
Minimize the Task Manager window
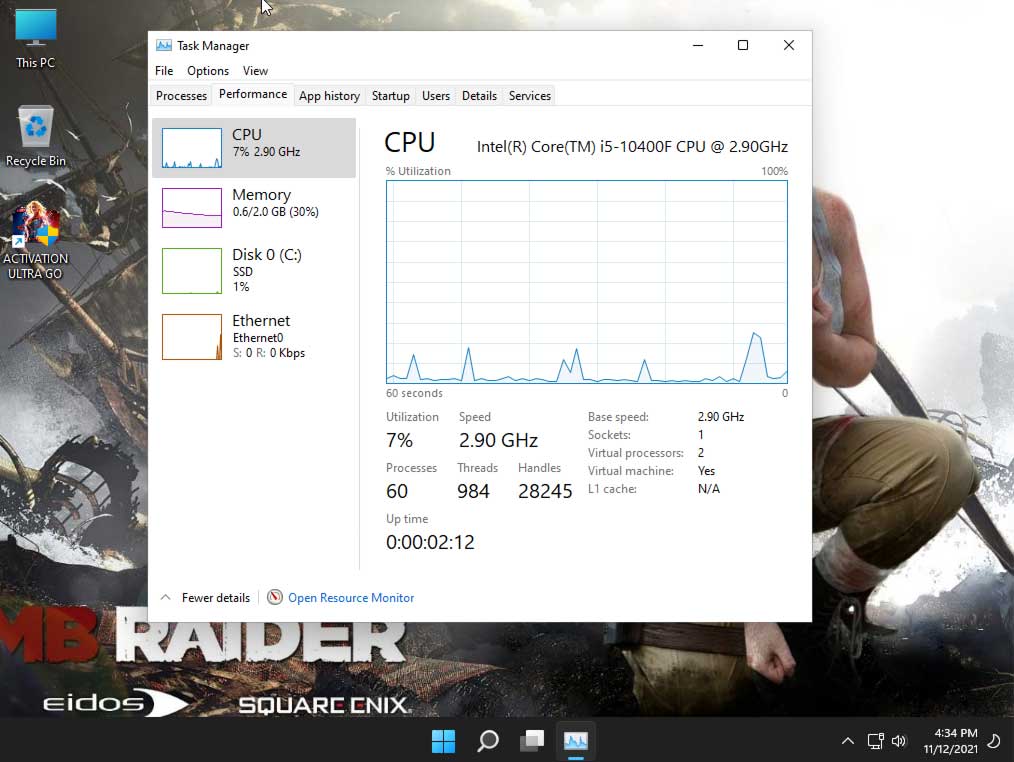coord(698,45)
